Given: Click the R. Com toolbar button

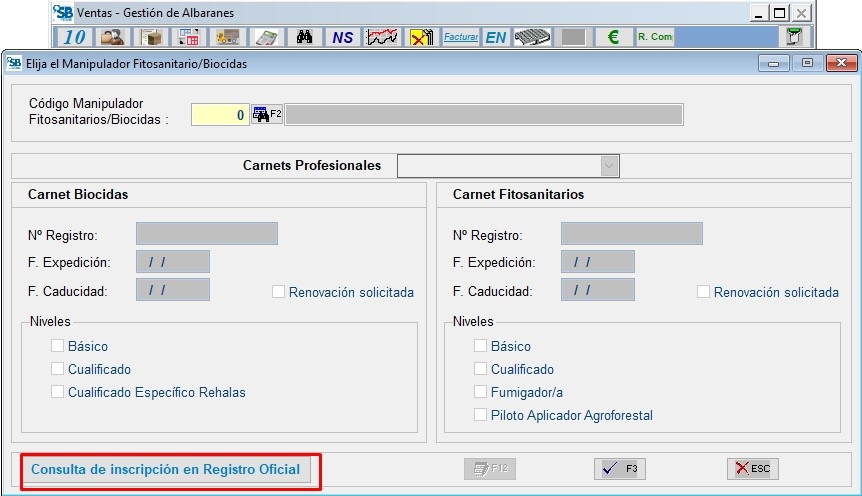Looking at the screenshot, I should pyautogui.click(x=655, y=37).
